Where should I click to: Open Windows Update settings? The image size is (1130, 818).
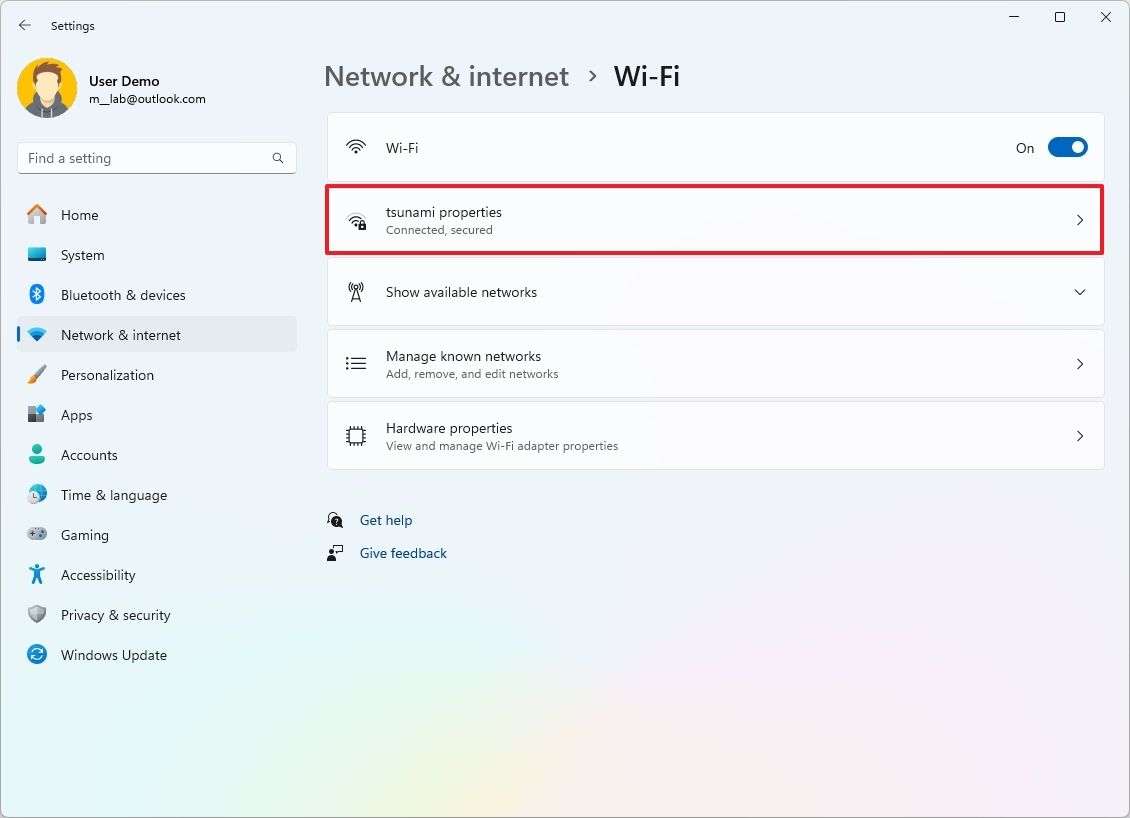(114, 655)
